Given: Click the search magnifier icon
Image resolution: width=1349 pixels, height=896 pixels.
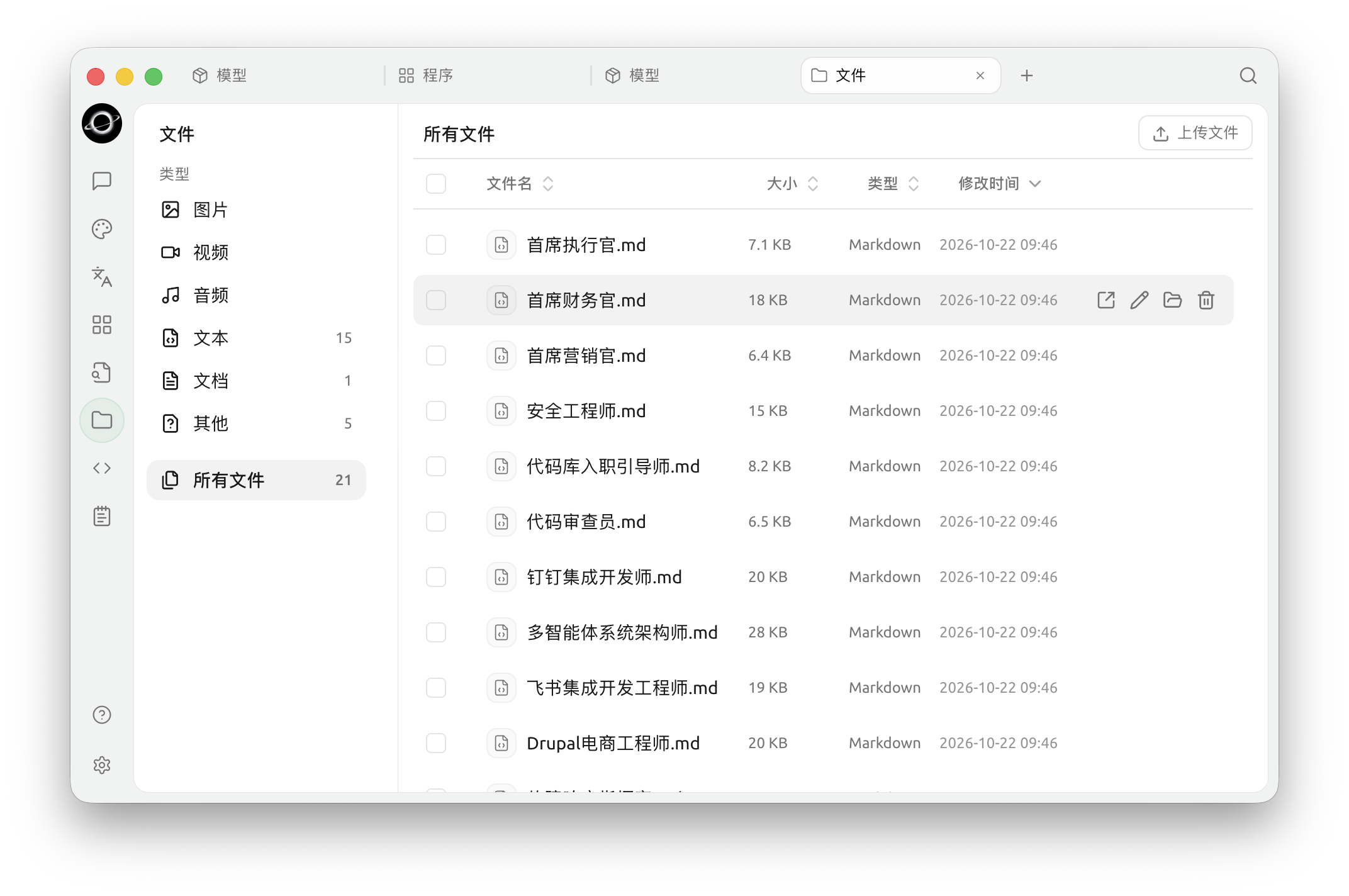Looking at the screenshot, I should pyautogui.click(x=1248, y=76).
